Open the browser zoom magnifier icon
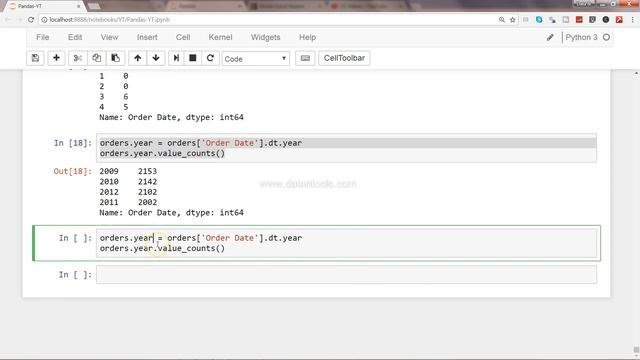This screenshot has height=360, width=640. [502, 20]
